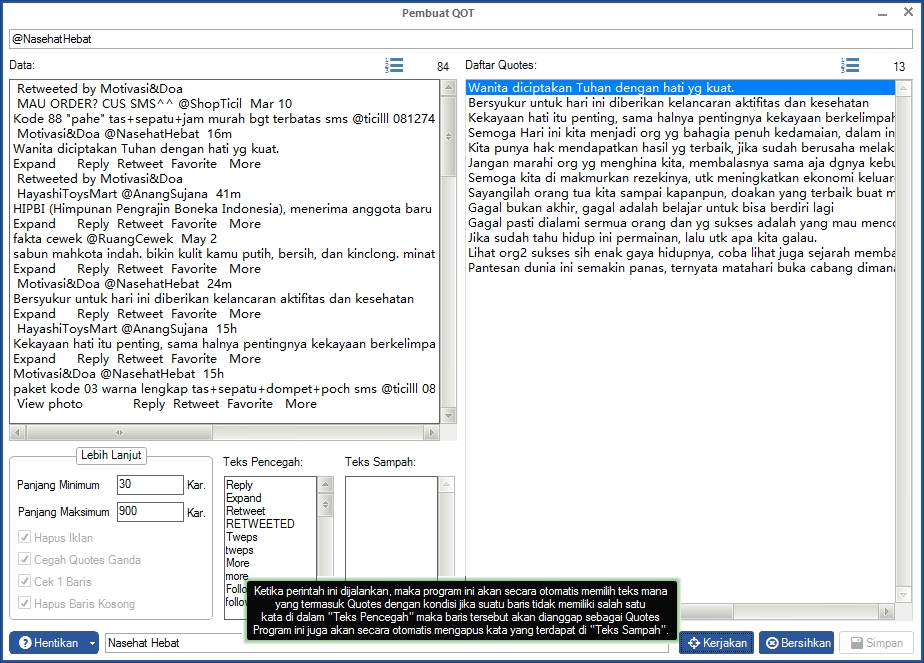The width and height of the screenshot is (924, 663).
Task: Minimize the Pembuat QOT window
Action: [882, 13]
